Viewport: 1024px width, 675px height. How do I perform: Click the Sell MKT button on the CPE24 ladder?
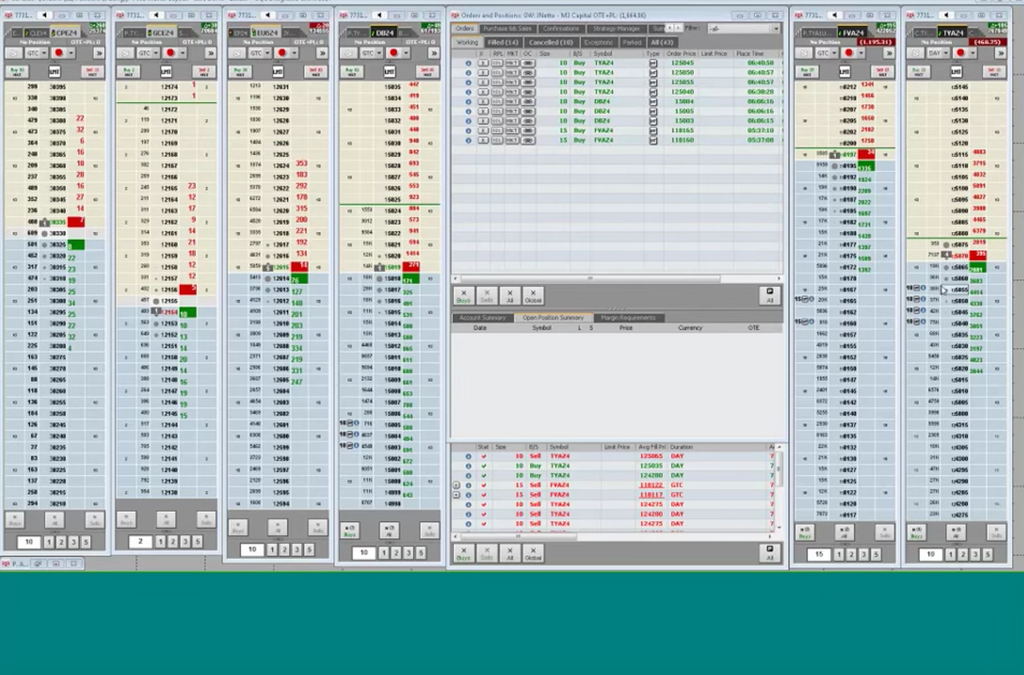(92, 70)
